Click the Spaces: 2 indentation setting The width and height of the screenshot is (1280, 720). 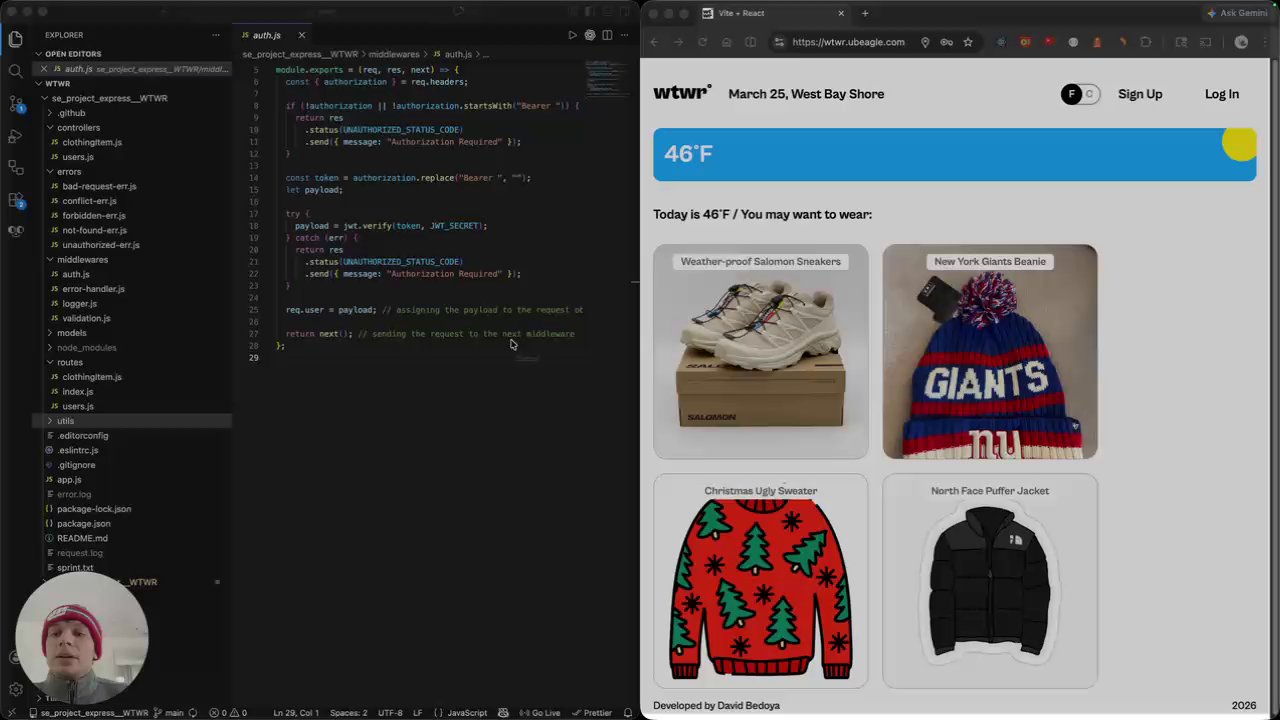pos(349,713)
